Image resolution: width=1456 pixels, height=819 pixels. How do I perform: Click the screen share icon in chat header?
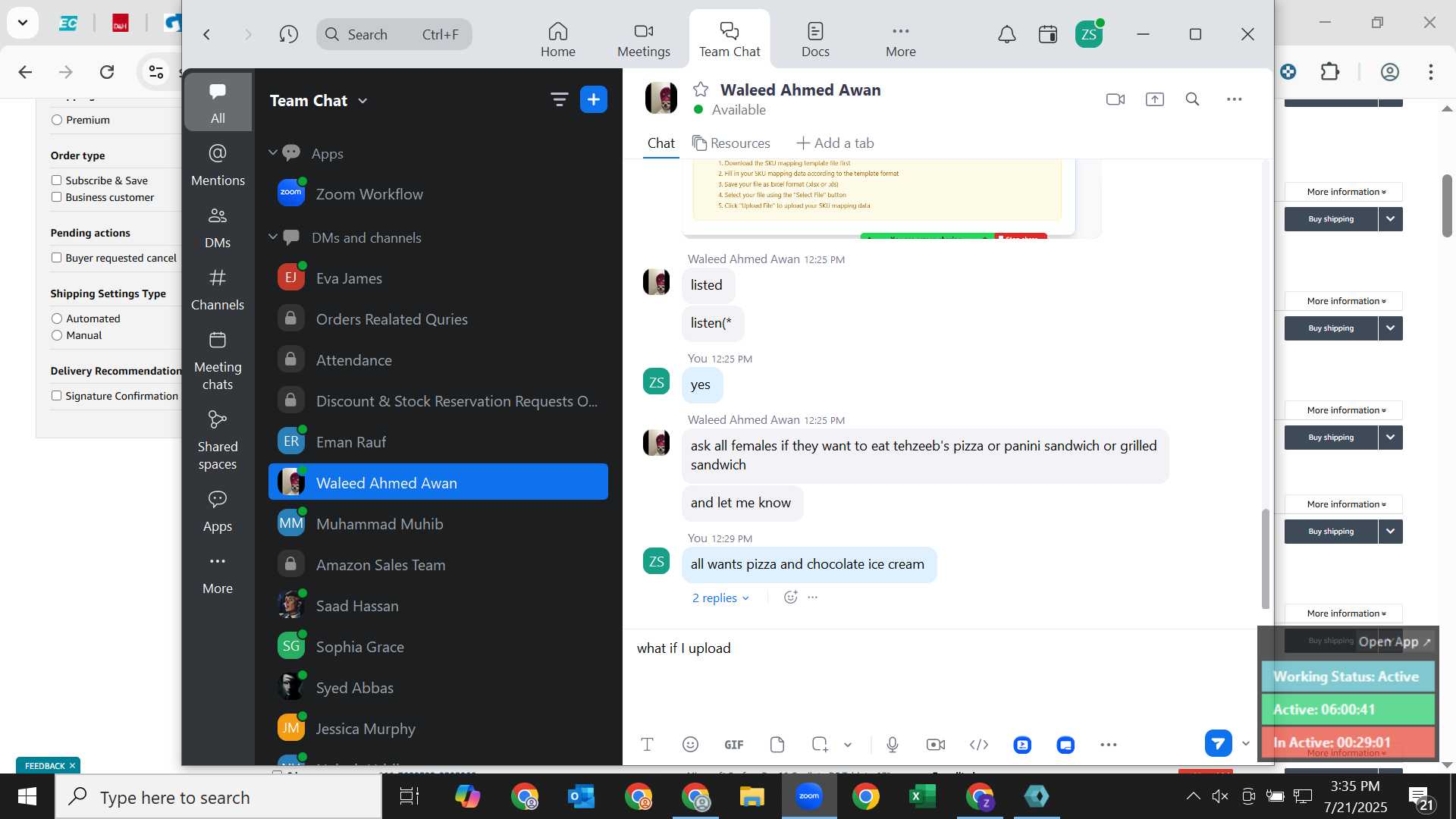[1154, 99]
